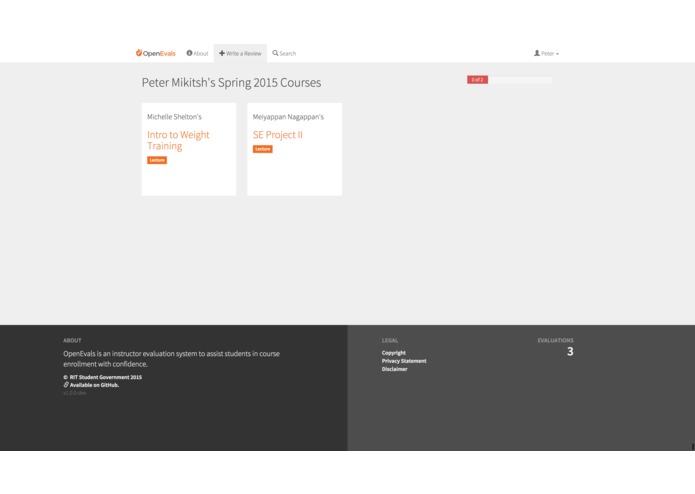The width and height of the screenshot is (695, 494).
Task: Click the ABOUT footer heading
Action: point(72,340)
